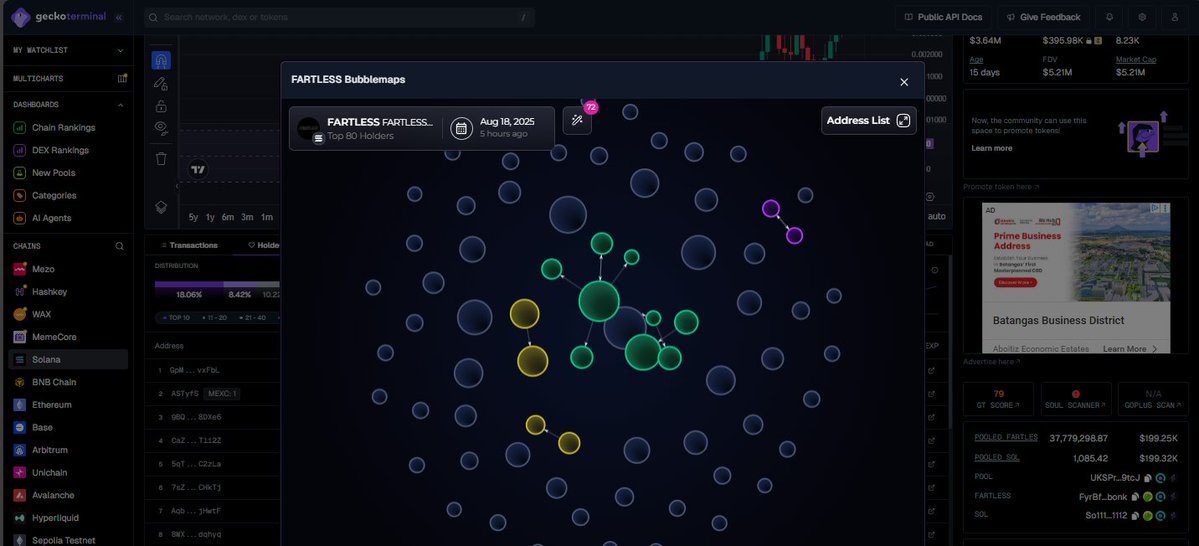Toggle lock all drawings padlock

[161, 106]
